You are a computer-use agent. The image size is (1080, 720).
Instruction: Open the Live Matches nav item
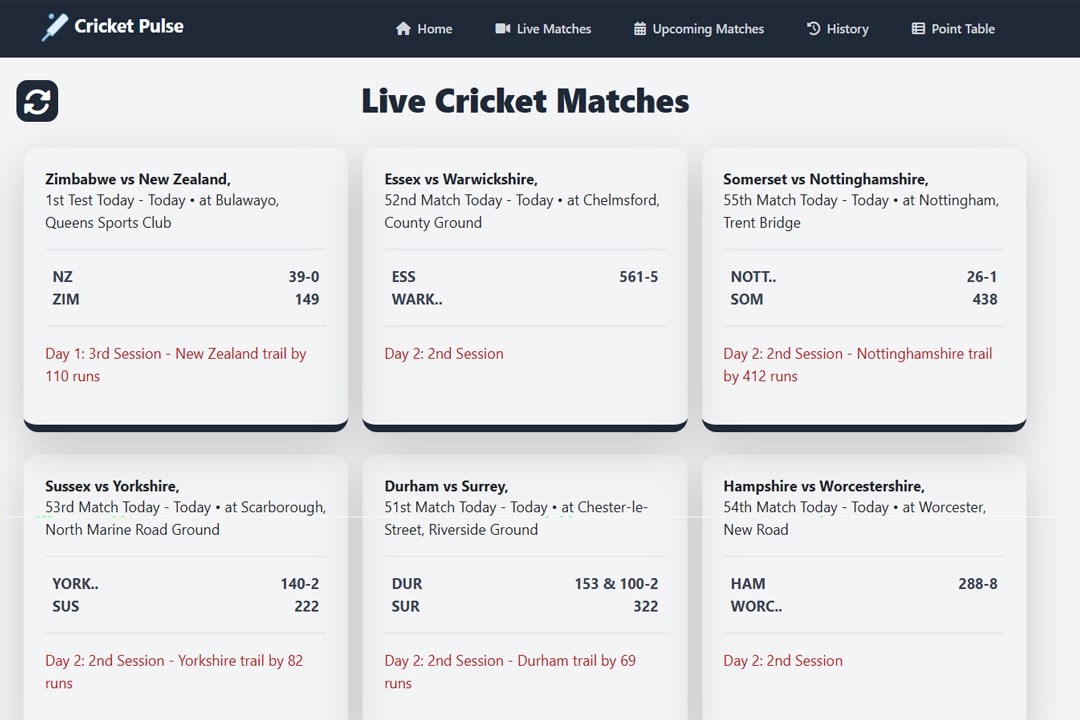[x=543, y=29]
